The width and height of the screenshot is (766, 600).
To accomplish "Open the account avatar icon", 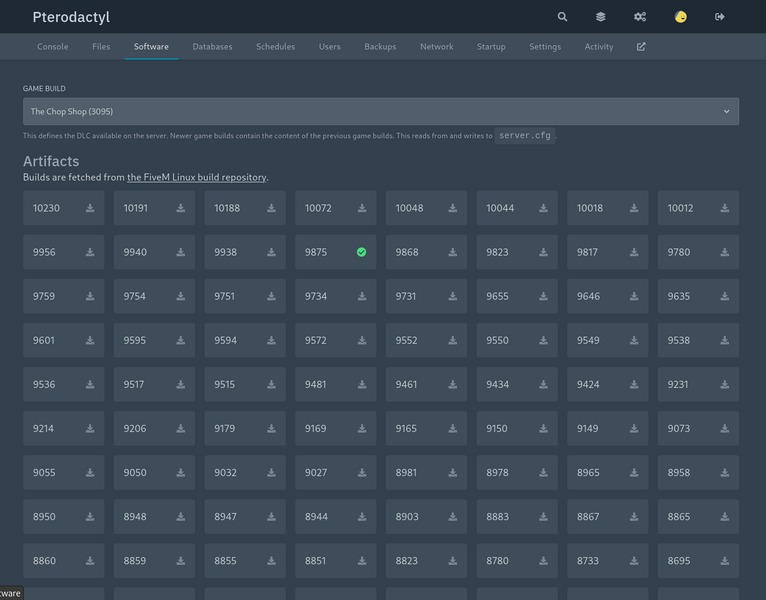I will point(681,17).
